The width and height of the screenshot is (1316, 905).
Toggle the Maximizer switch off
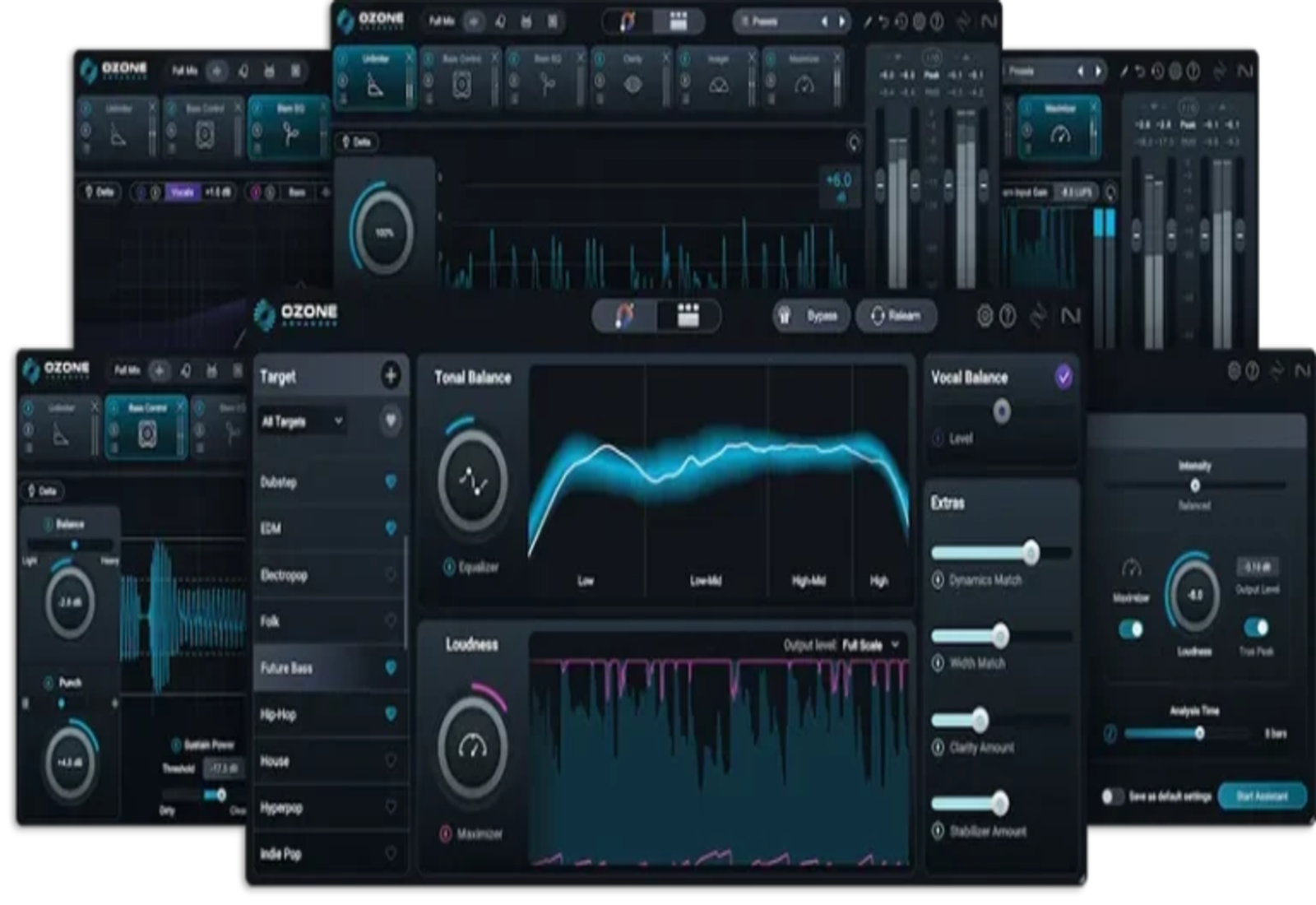1130,629
